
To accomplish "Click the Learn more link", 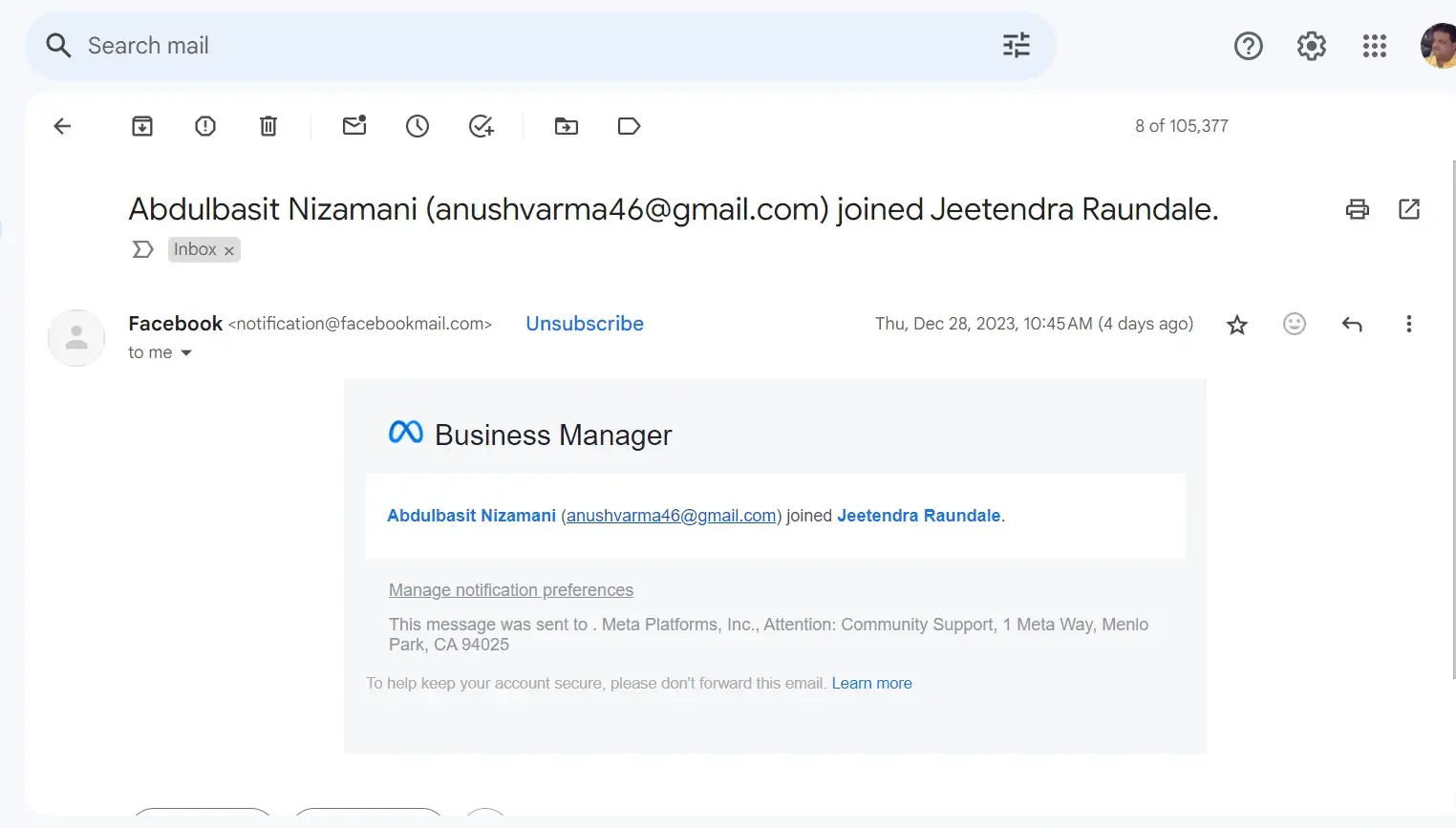I will [872, 684].
